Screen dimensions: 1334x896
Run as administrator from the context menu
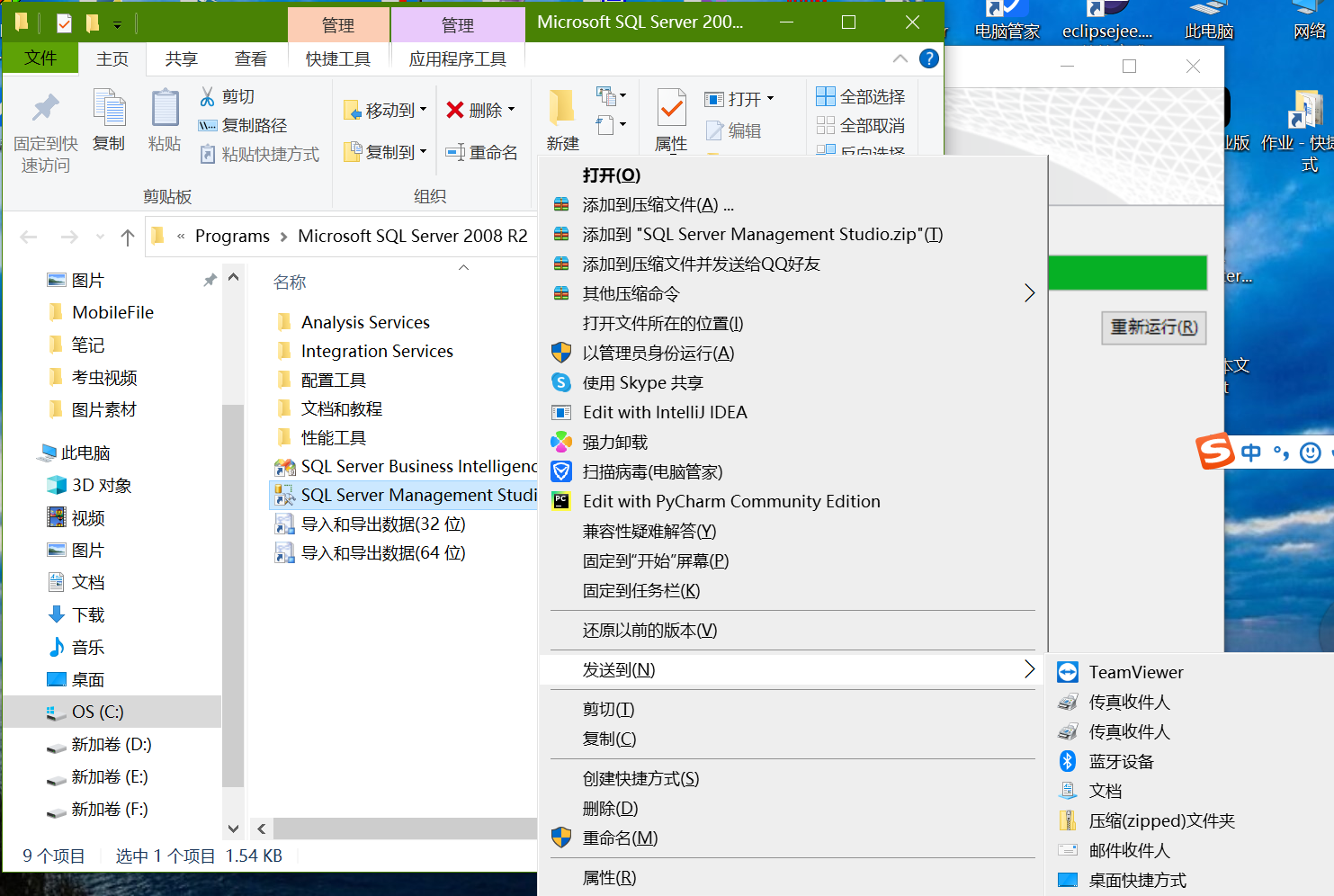click(x=658, y=353)
